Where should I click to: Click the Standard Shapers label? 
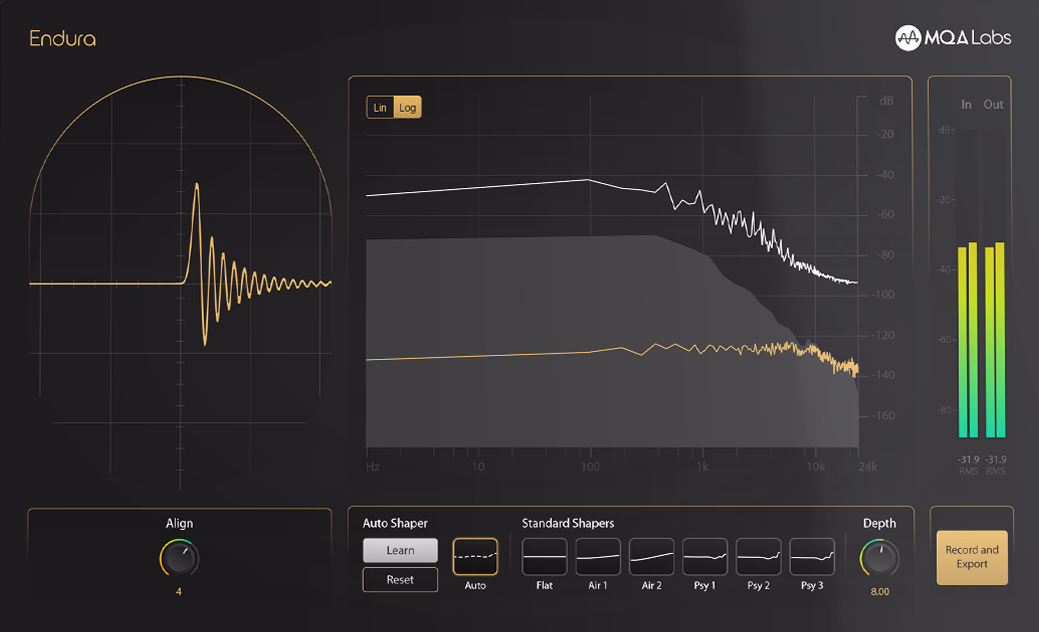pos(568,523)
